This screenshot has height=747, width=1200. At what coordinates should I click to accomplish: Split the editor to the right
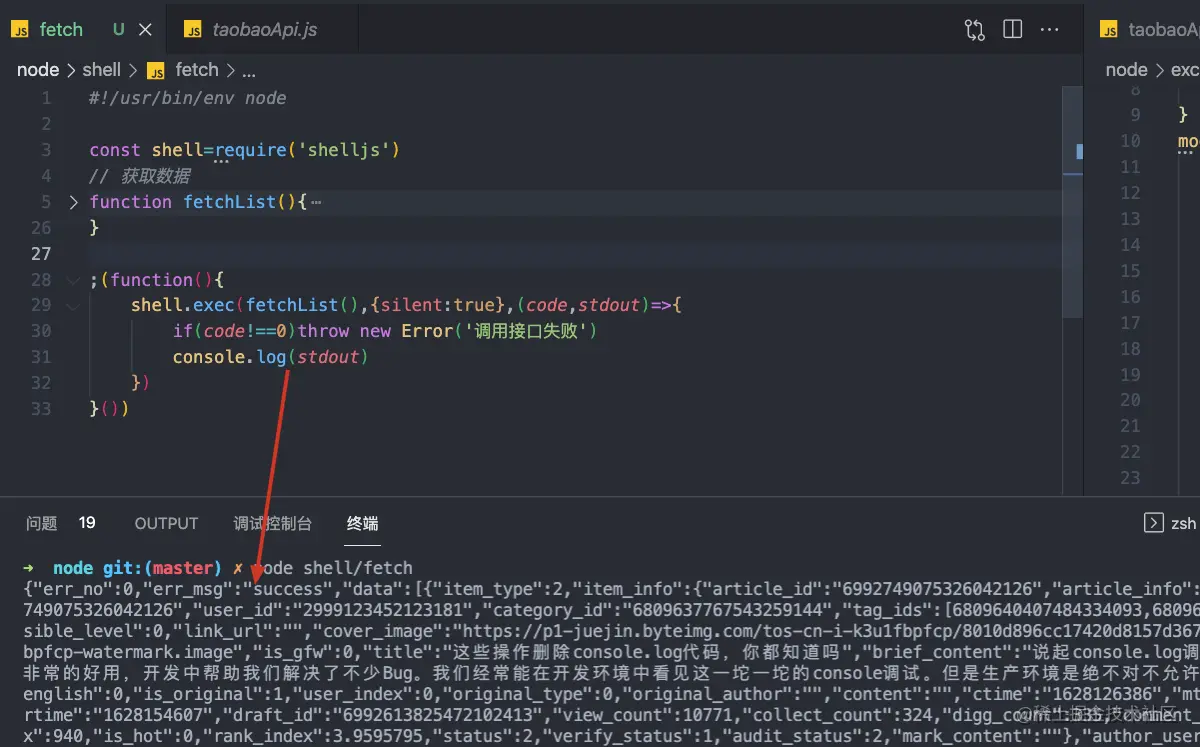[x=1013, y=30]
